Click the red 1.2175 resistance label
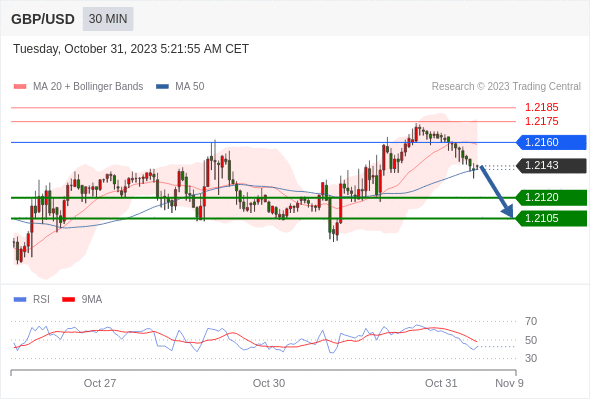This screenshot has height=400, width=590. (x=541, y=121)
